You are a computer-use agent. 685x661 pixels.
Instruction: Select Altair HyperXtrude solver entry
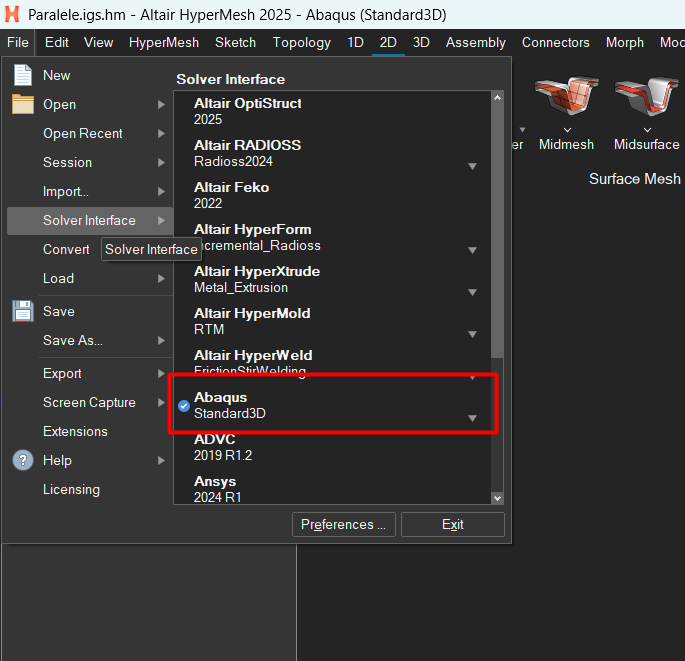tap(332, 279)
